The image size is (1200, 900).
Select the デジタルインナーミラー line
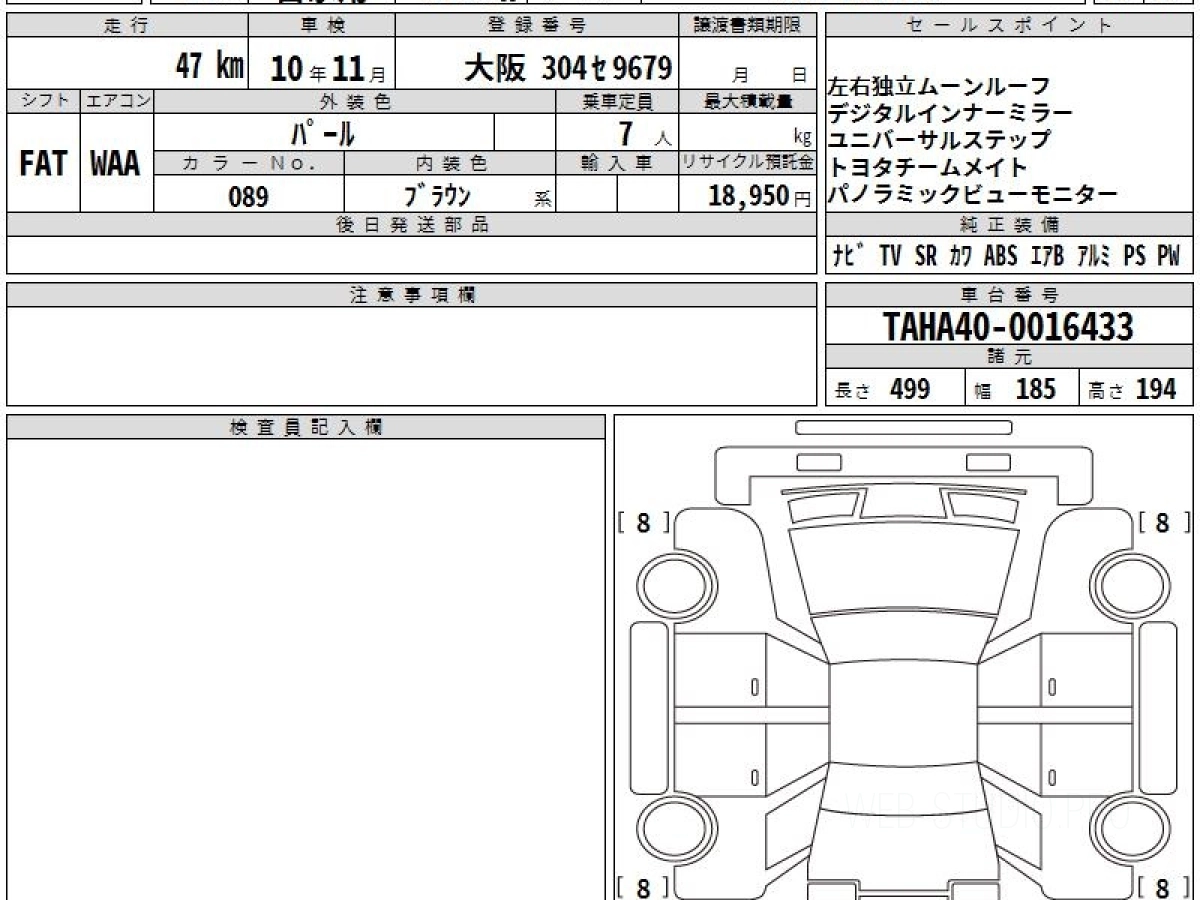pyautogui.click(x=950, y=114)
